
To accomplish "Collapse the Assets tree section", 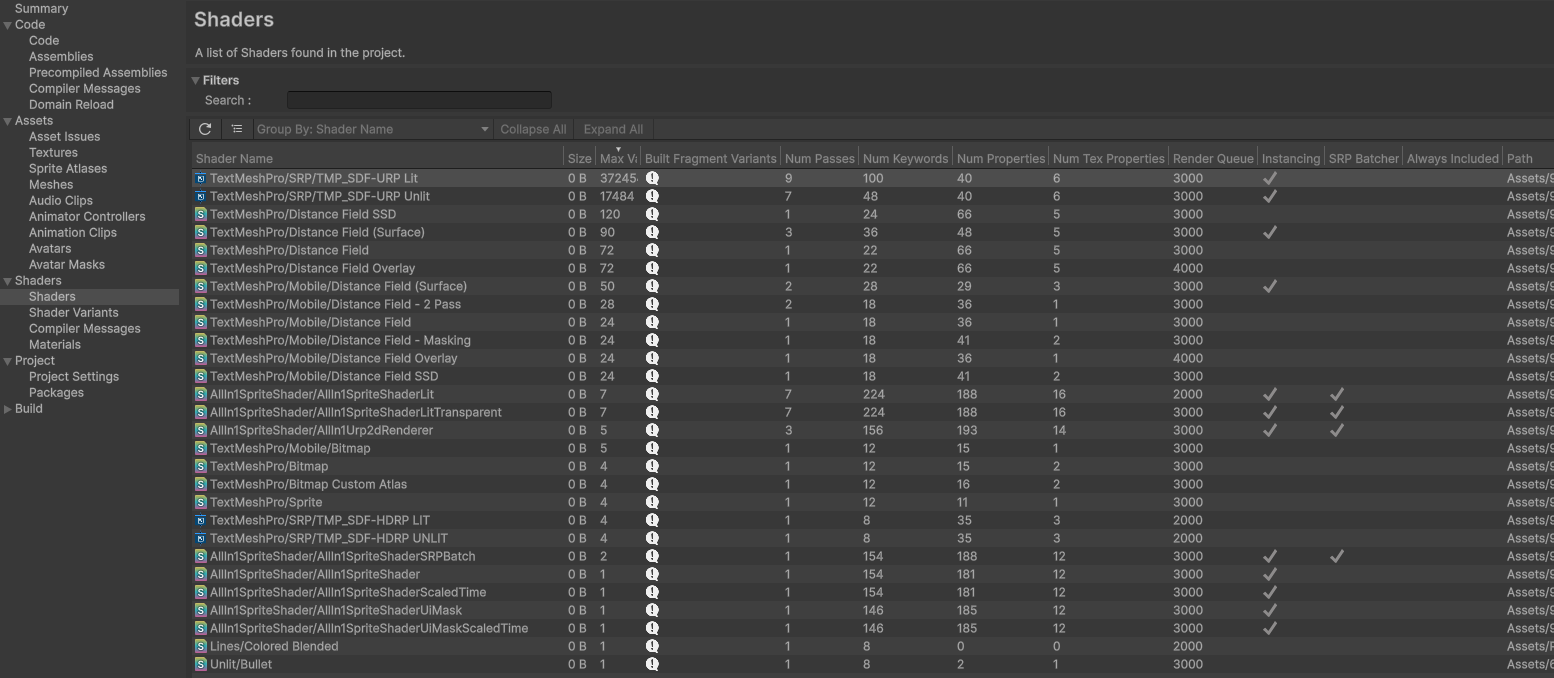I will click(7, 121).
